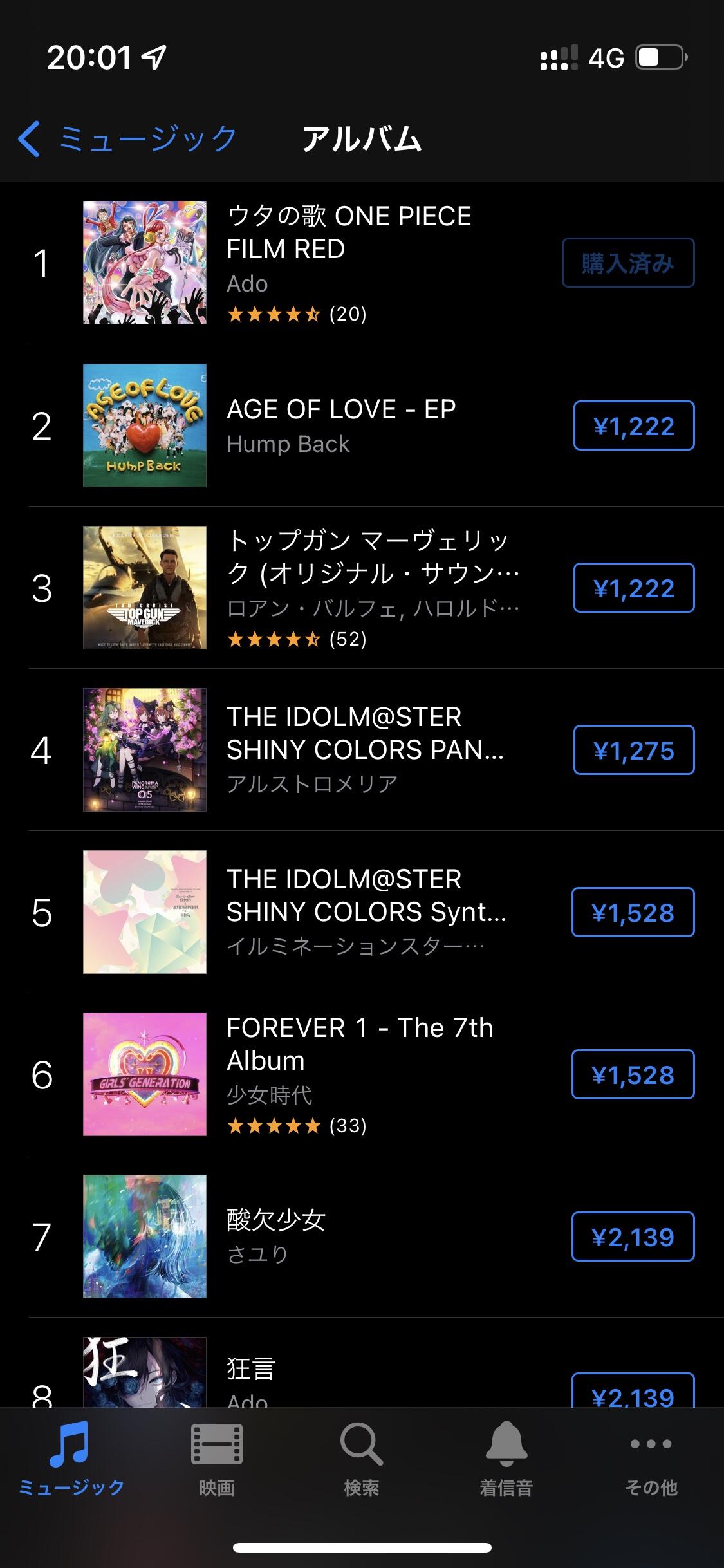The image size is (724, 1568).
Task: Tap the ミュージック back label
Action: (x=149, y=138)
